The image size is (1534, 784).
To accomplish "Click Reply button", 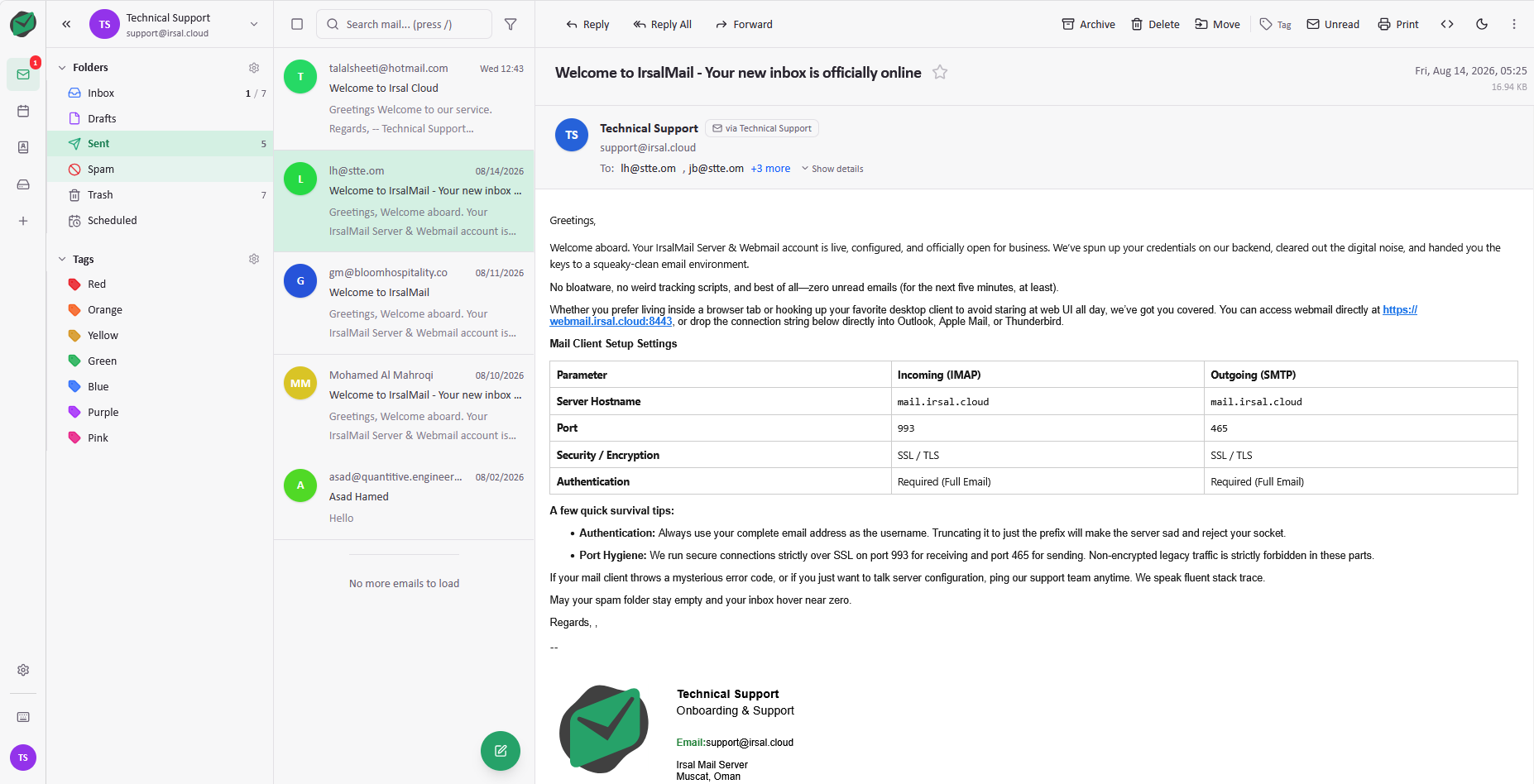I will tap(587, 24).
